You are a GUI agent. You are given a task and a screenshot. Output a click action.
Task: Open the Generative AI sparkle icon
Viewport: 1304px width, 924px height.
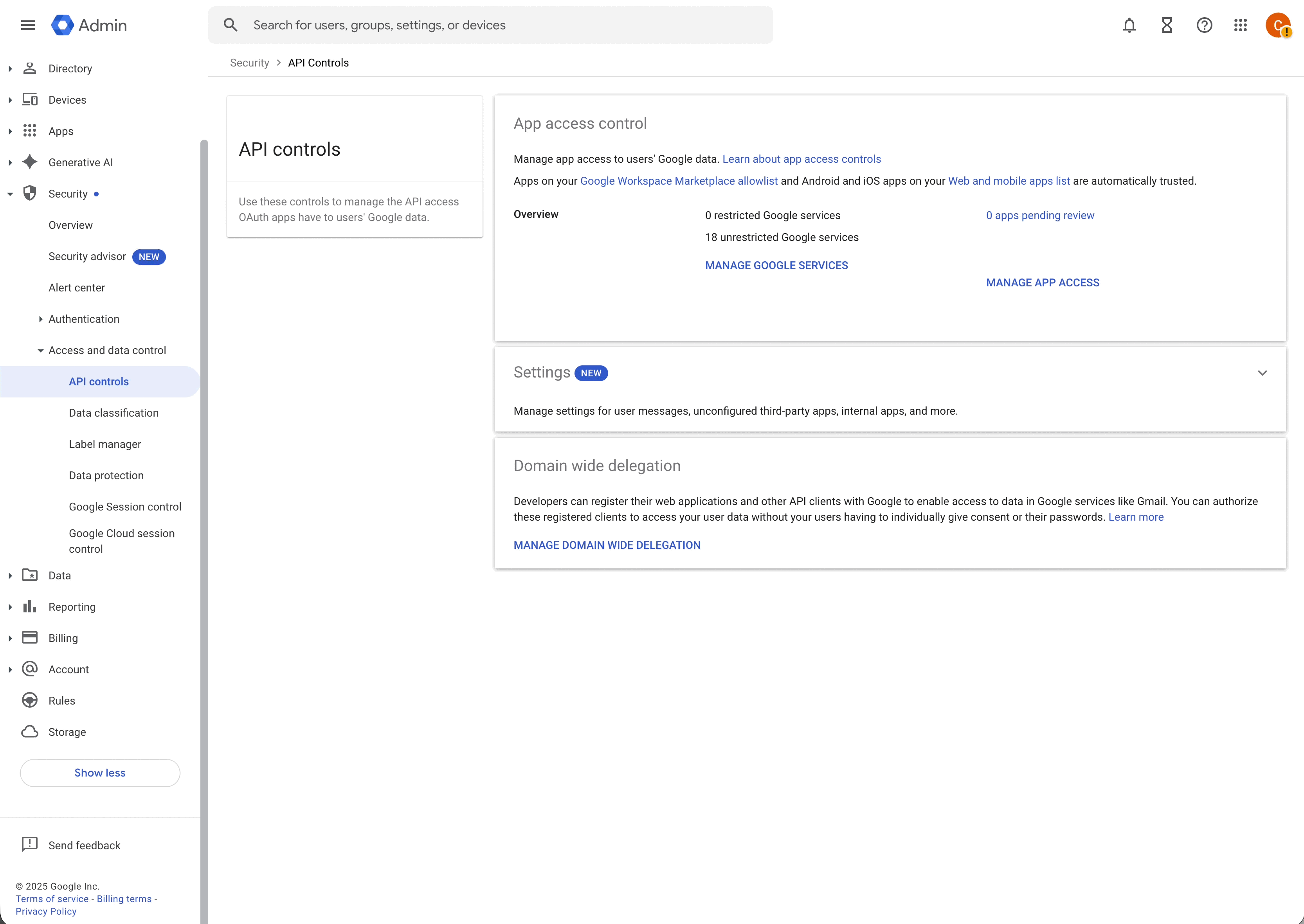30,162
